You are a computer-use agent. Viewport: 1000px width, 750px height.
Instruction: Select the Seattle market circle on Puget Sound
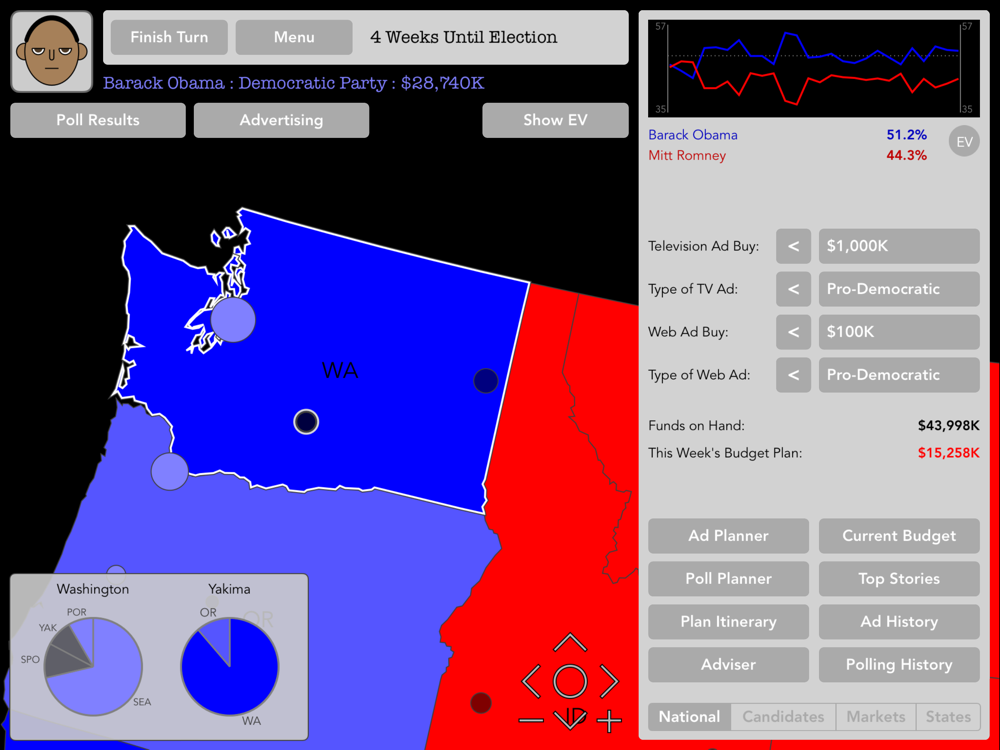[x=233, y=320]
